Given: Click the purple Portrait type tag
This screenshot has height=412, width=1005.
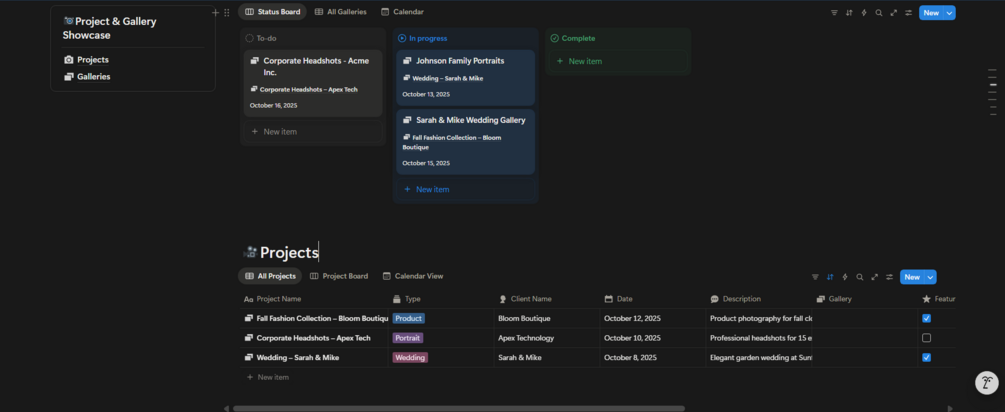Looking at the screenshot, I should (x=408, y=338).
